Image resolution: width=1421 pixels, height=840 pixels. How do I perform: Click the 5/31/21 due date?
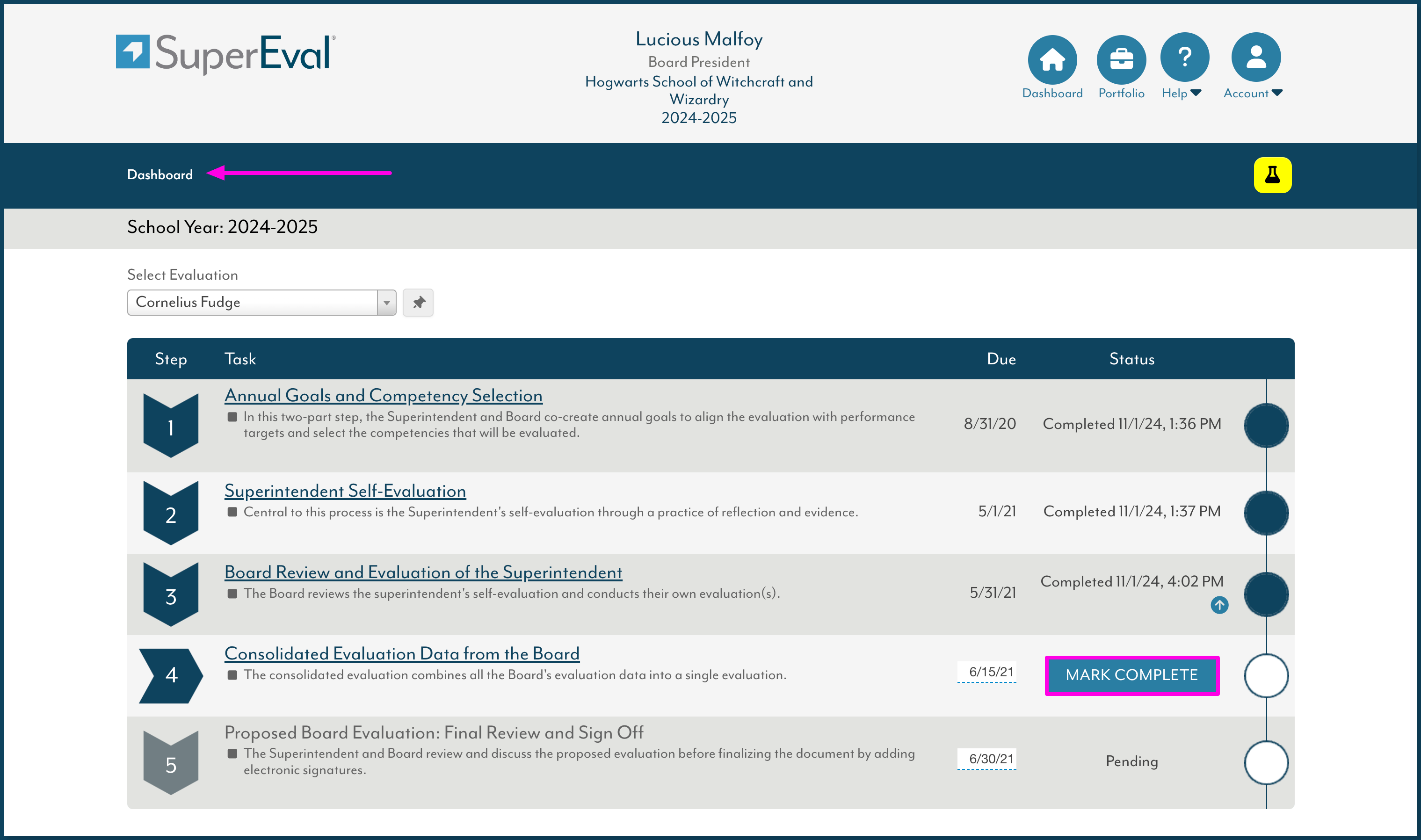pos(993,593)
